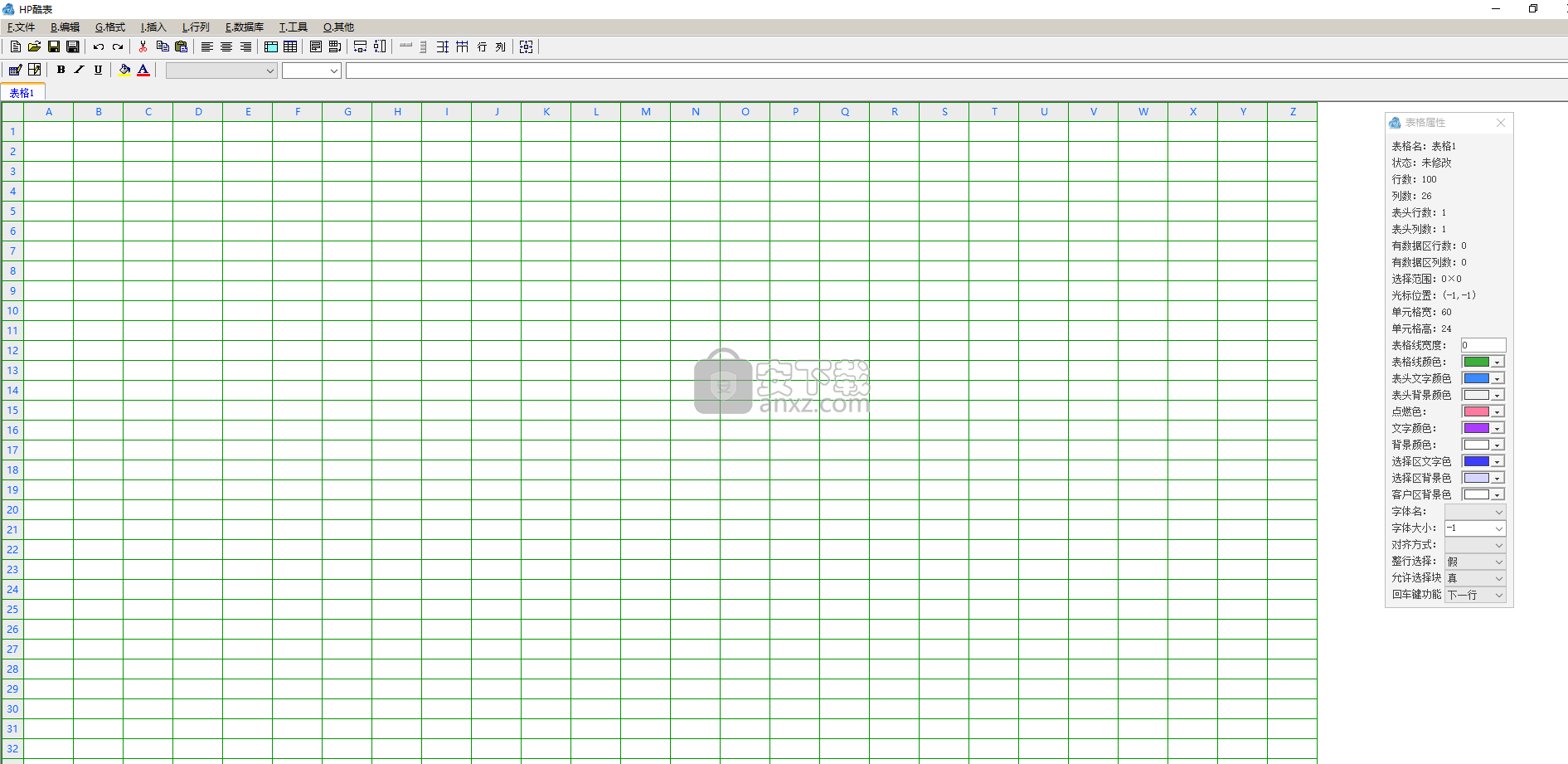This screenshot has height=764, width=1568.
Task: Align cell text to the right
Action: 245,47
